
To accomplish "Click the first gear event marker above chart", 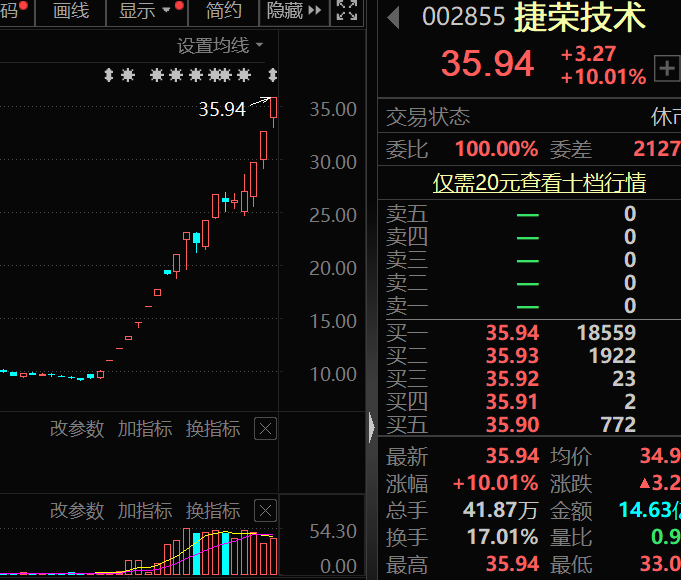I will click(x=128, y=75).
